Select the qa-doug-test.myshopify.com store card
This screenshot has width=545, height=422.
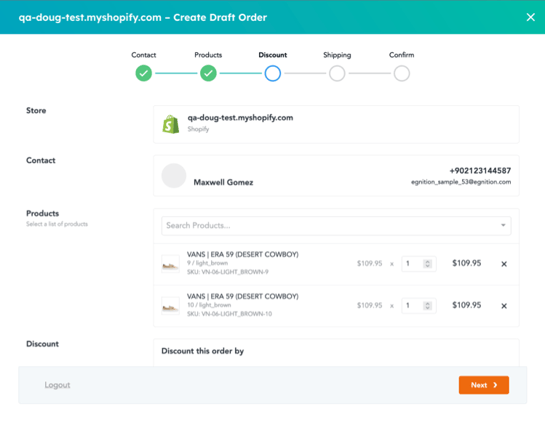click(x=336, y=124)
